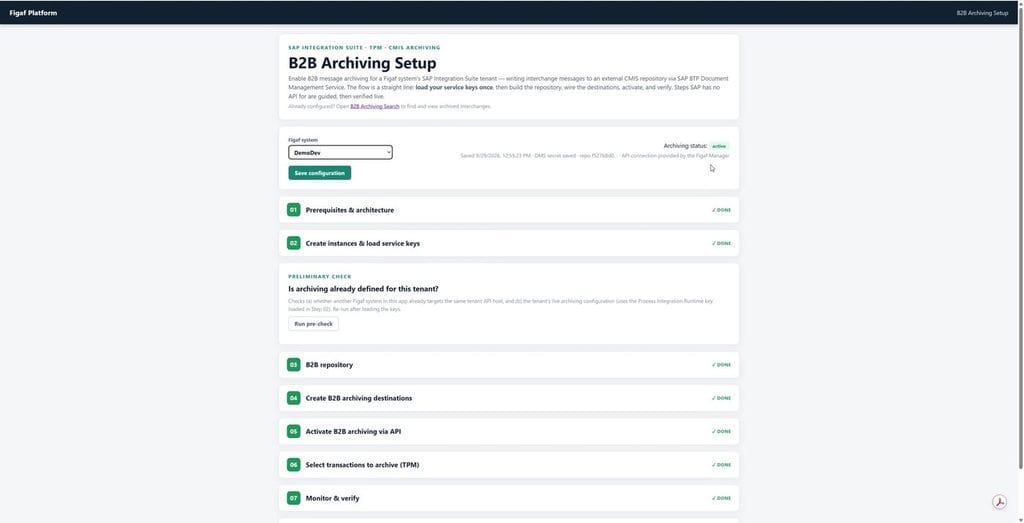Click the Run pre-check button
This screenshot has height=523, width=1024.
(313, 324)
